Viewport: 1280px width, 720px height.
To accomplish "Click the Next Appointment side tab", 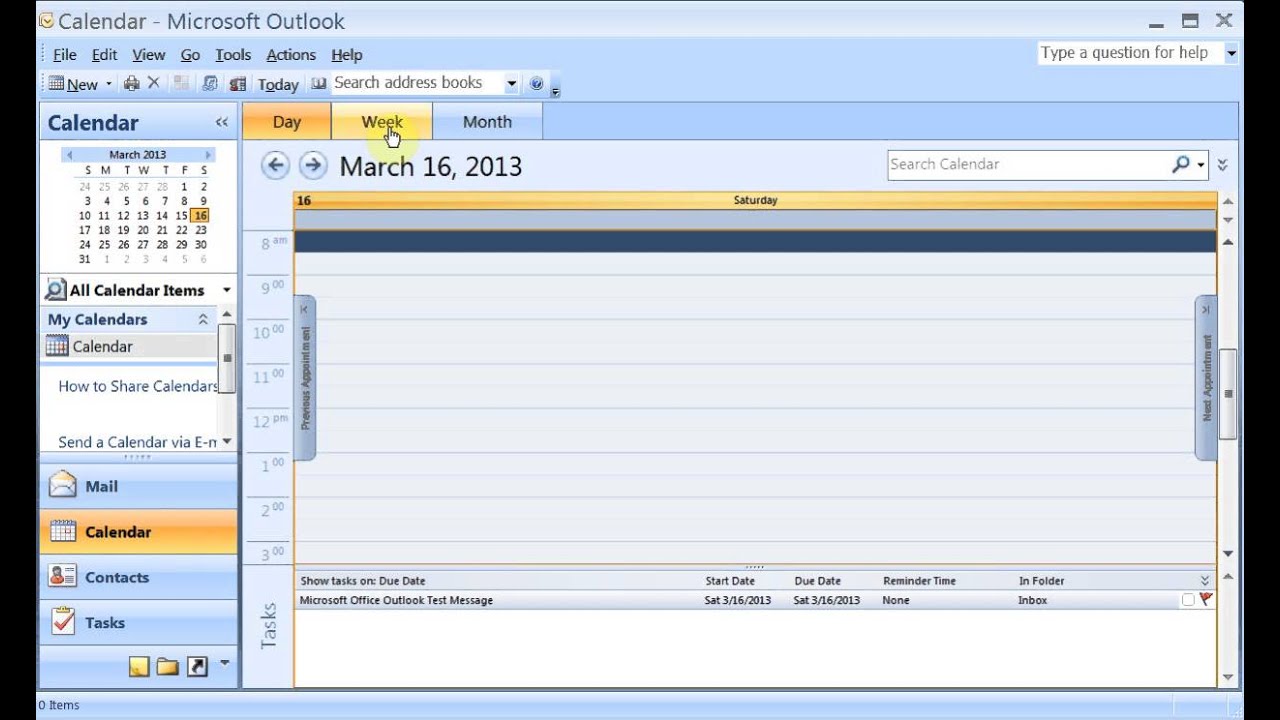I will pyautogui.click(x=1206, y=378).
